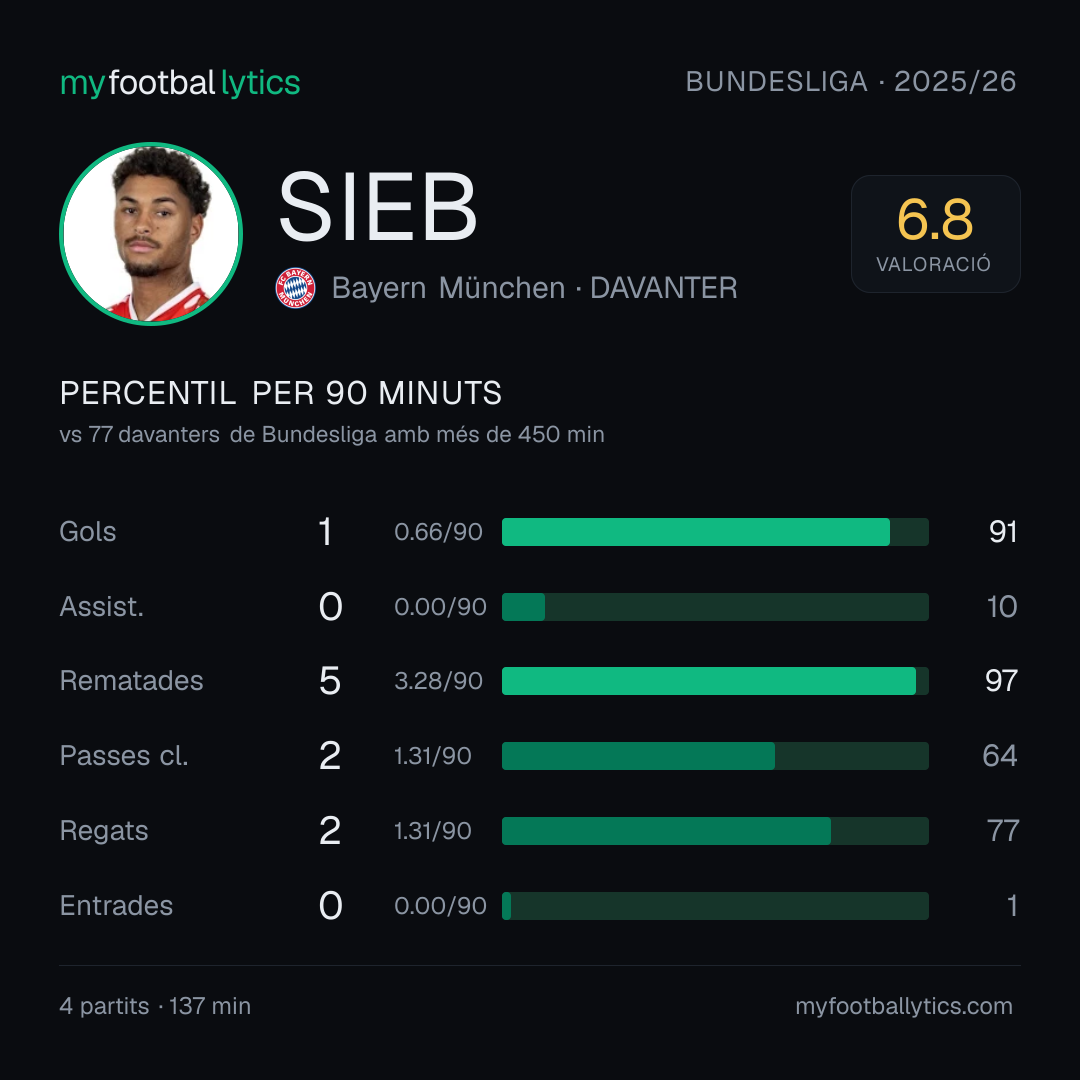Screen dimensions: 1080x1080
Task: Click the Rematades percentile bar
Action: [715, 681]
